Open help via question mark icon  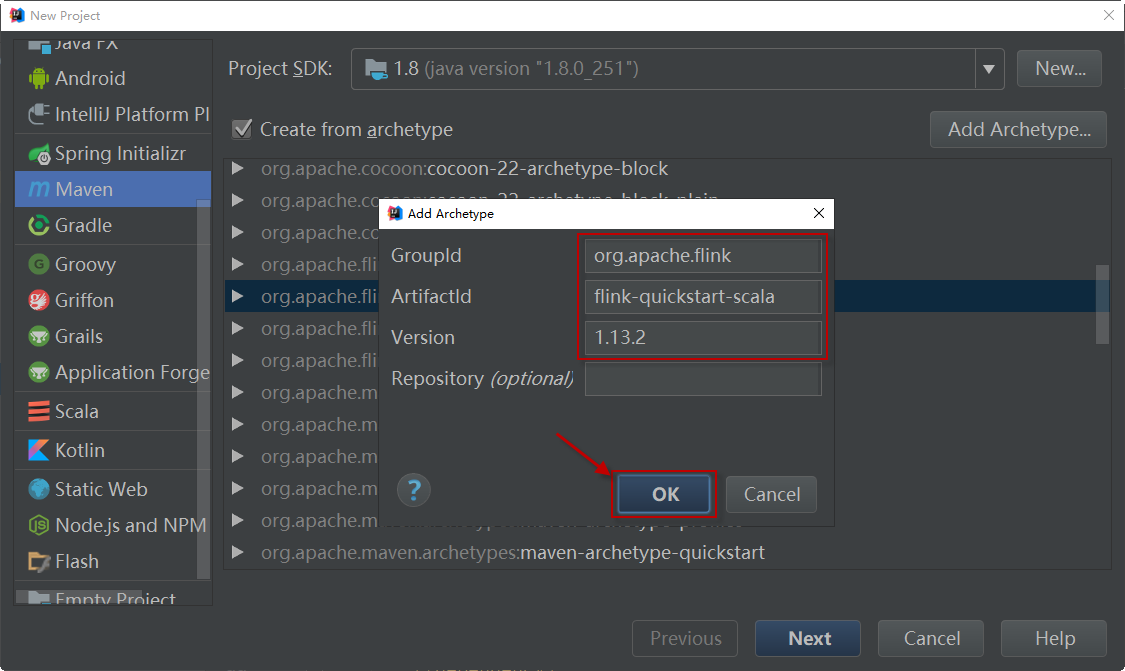pyautogui.click(x=414, y=491)
